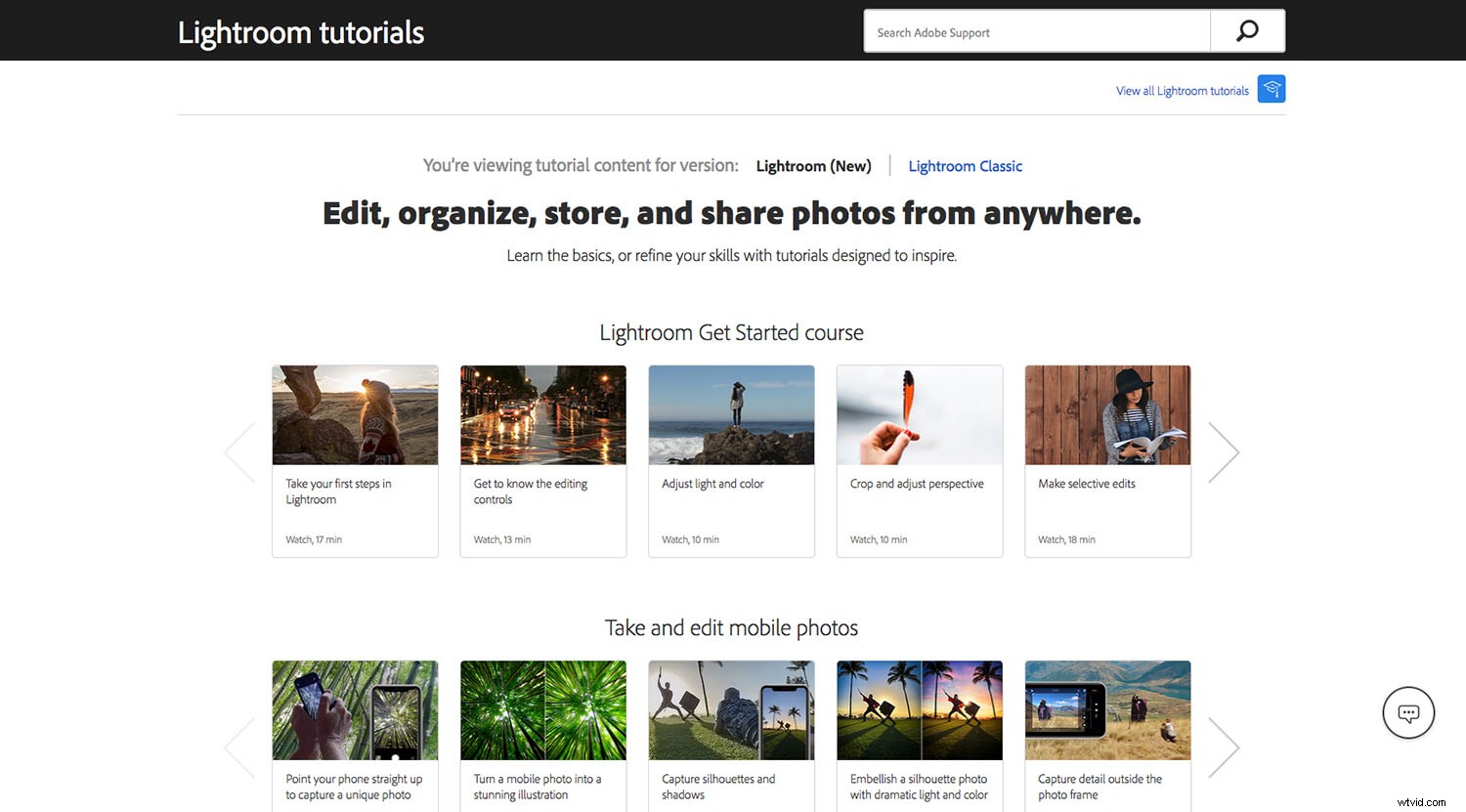Select the Lightroom Classic version option
1466x812 pixels.
click(965, 166)
